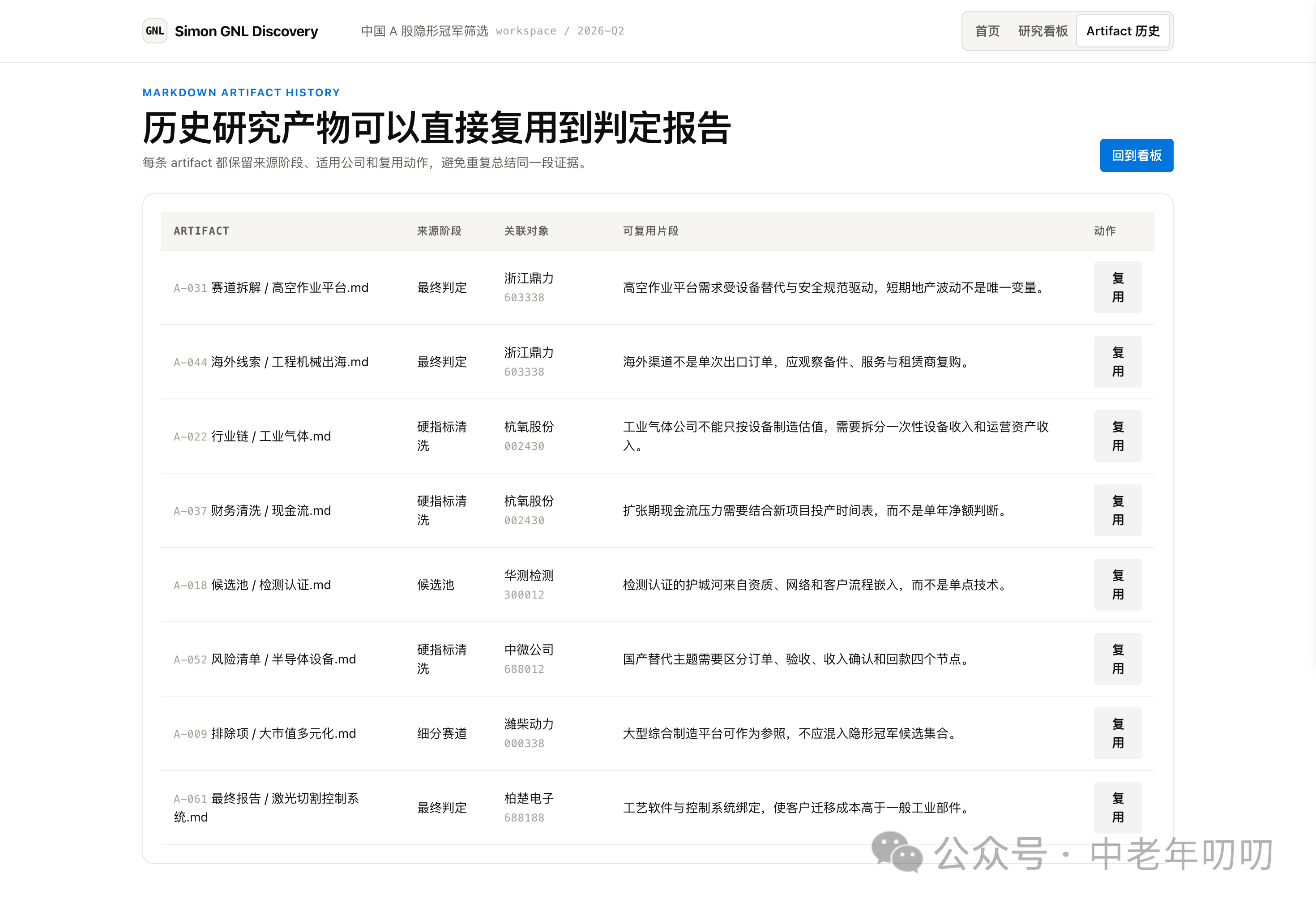Image resolution: width=1316 pixels, height=907 pixels.
Task: Click 复用 for A-018 候选池 row
Action: (x=1118, y=585)
